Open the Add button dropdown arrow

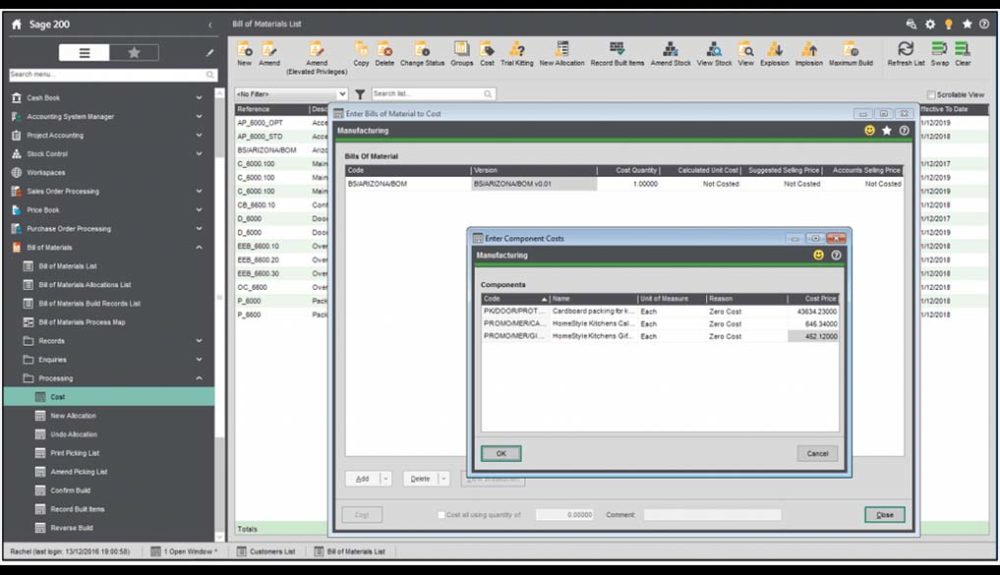[x=385, y=479]
